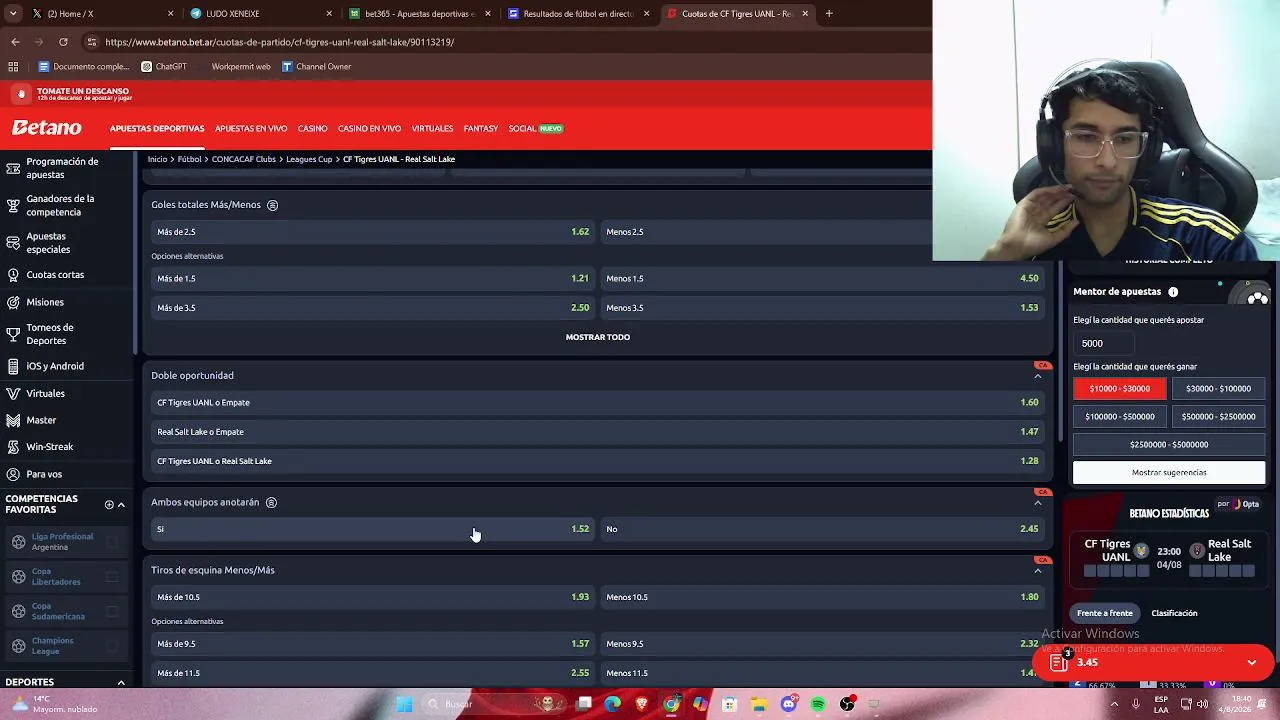Click info icon next to Goles totales Más/Menos
The width and height of the screenshot is (1280, 720).
click(x=272, y=205)
